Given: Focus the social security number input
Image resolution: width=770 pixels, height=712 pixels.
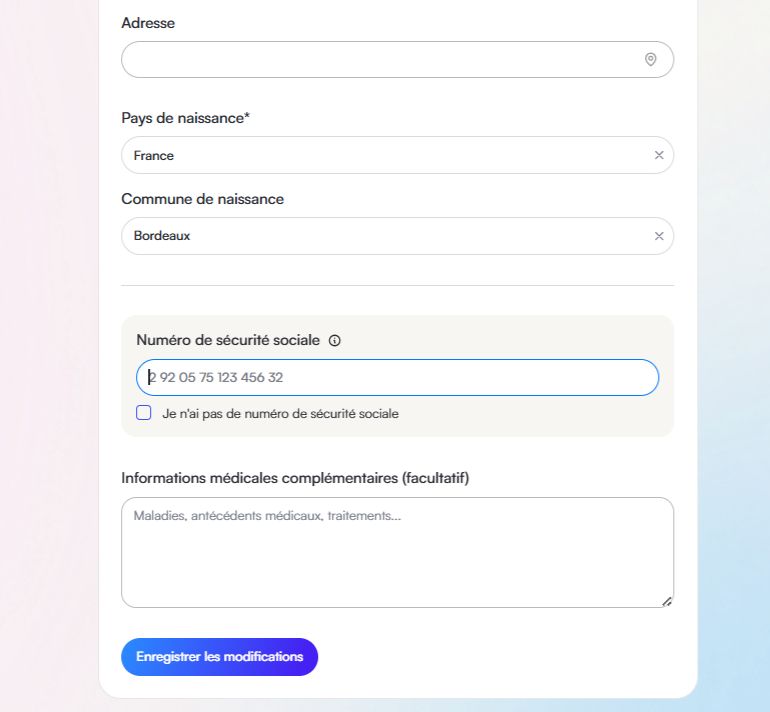Looking at the screenshot, I should [x=397, y=378].
